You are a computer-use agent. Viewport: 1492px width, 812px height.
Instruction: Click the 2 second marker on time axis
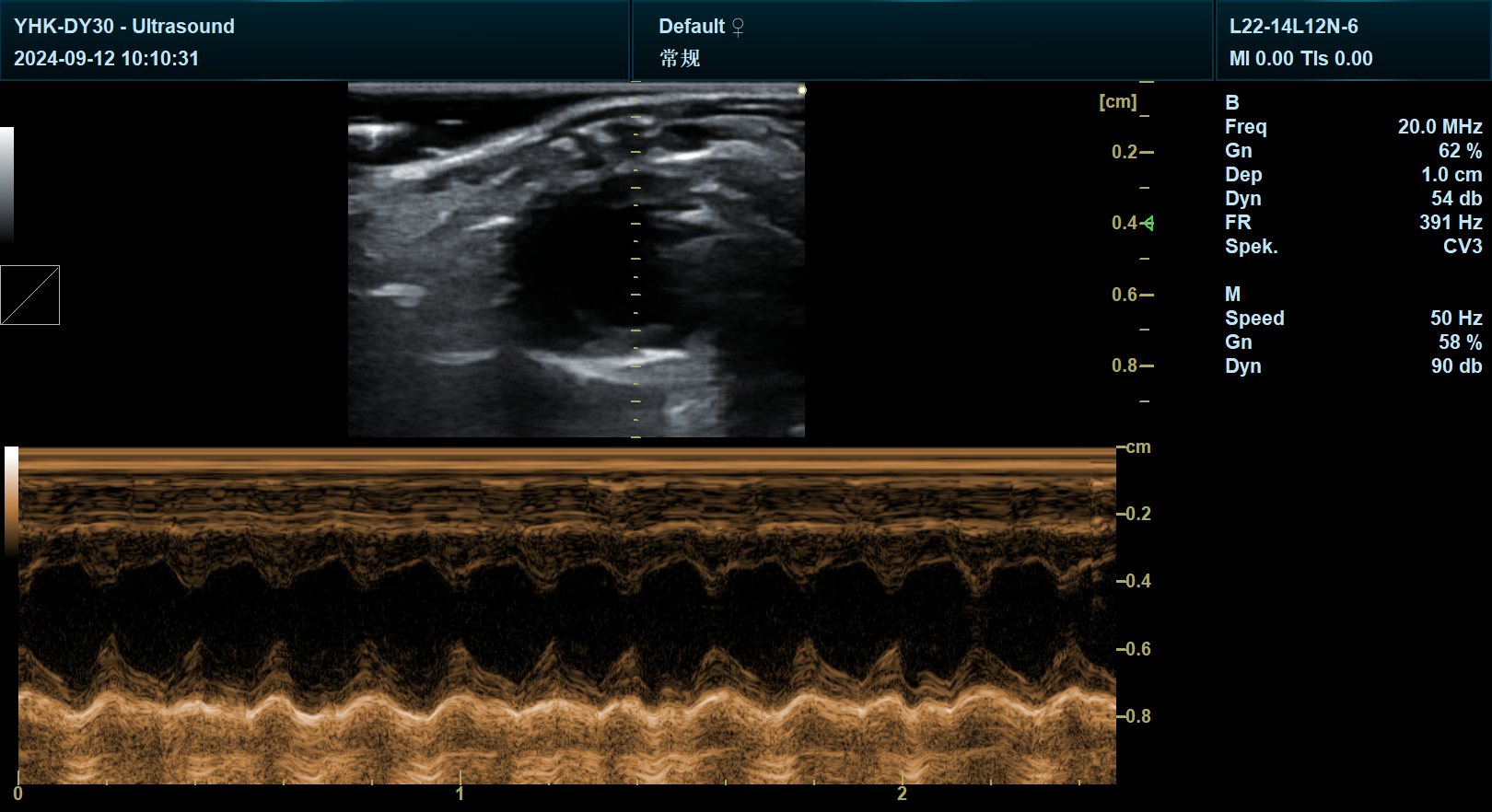pos(902,794)
